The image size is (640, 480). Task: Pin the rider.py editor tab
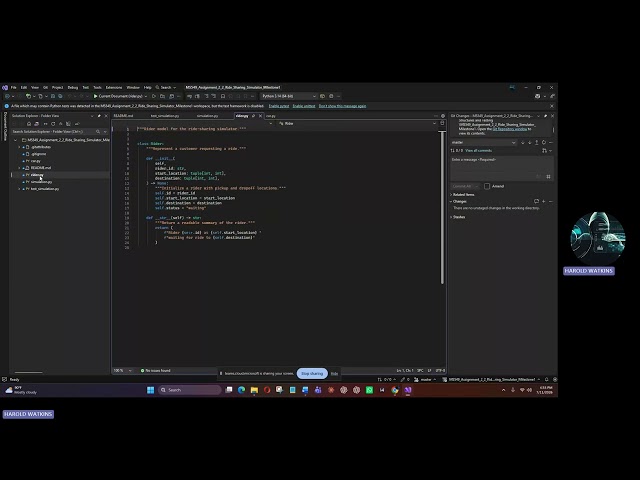pyautogui.click(x=253, y=116)
